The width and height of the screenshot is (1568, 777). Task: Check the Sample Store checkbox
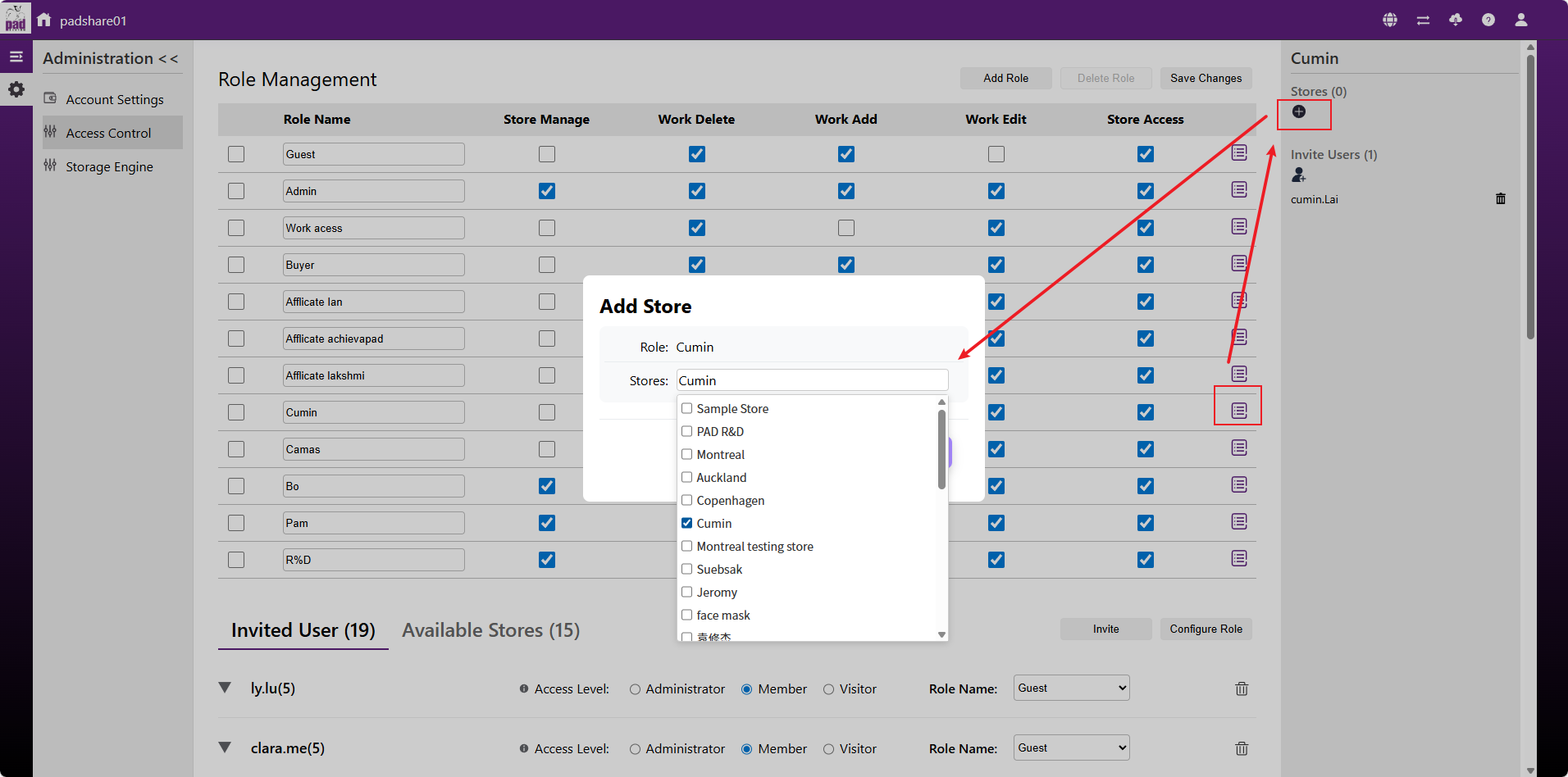687,408
